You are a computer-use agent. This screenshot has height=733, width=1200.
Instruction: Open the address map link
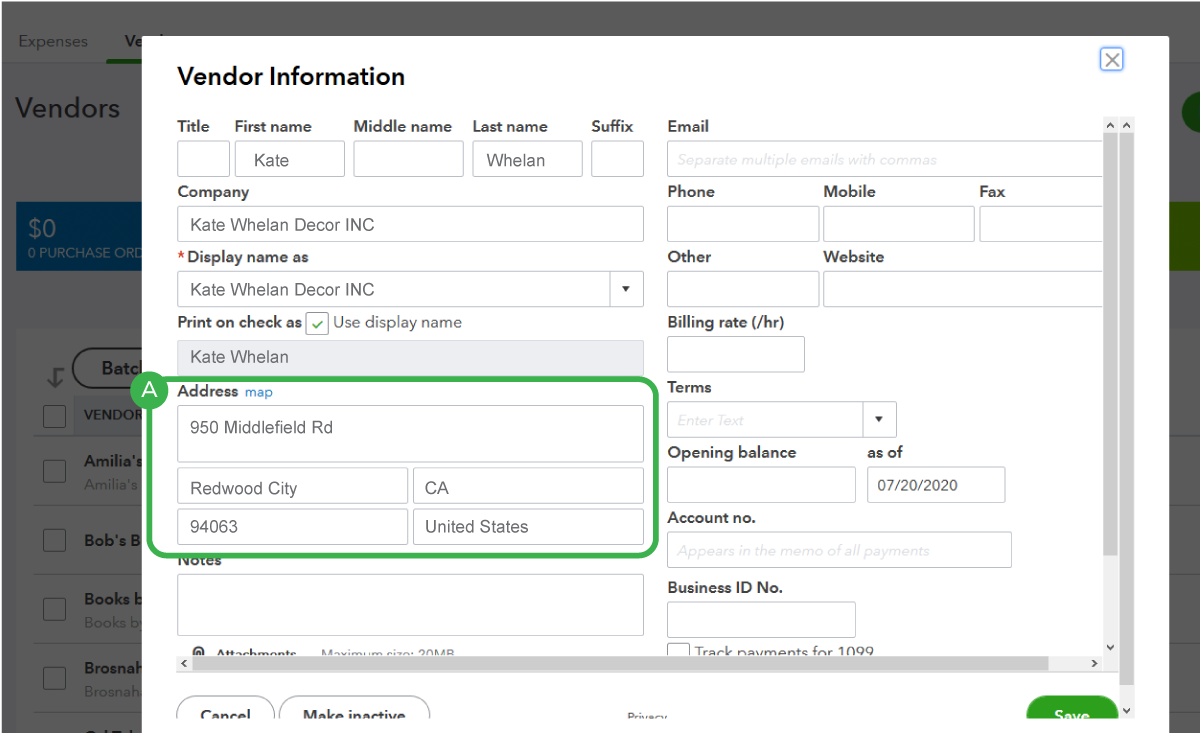click(259, 392)
